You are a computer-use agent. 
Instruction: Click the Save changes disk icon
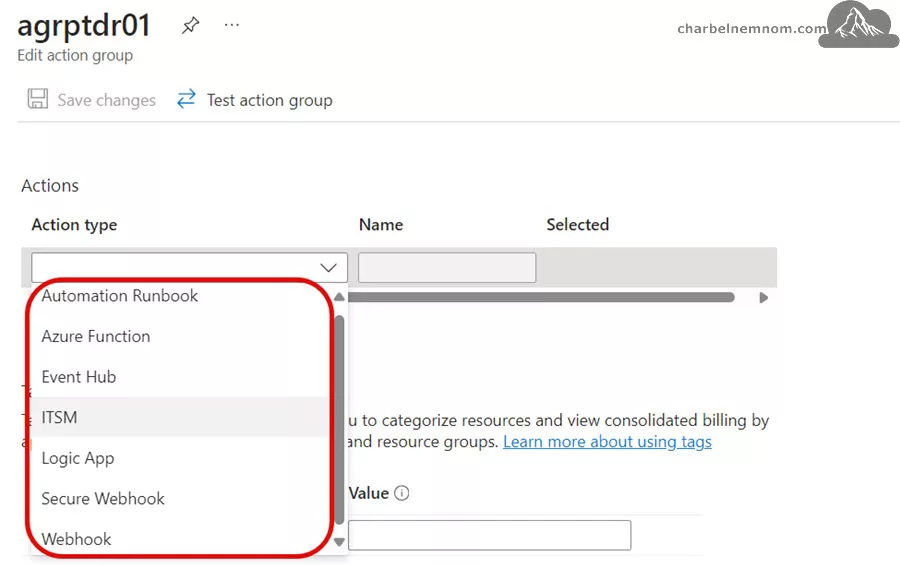(38, 99)
